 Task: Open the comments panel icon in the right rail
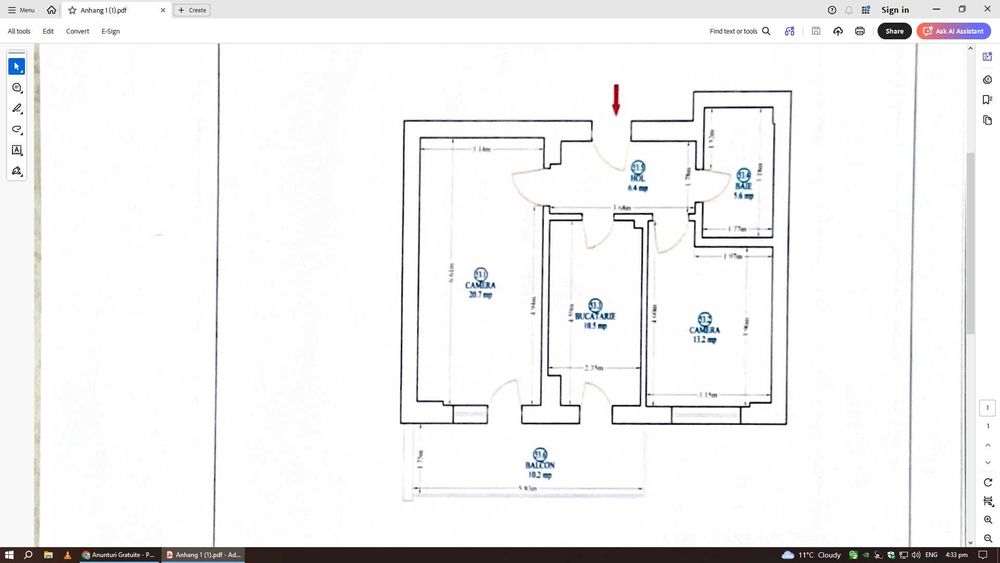987,80
